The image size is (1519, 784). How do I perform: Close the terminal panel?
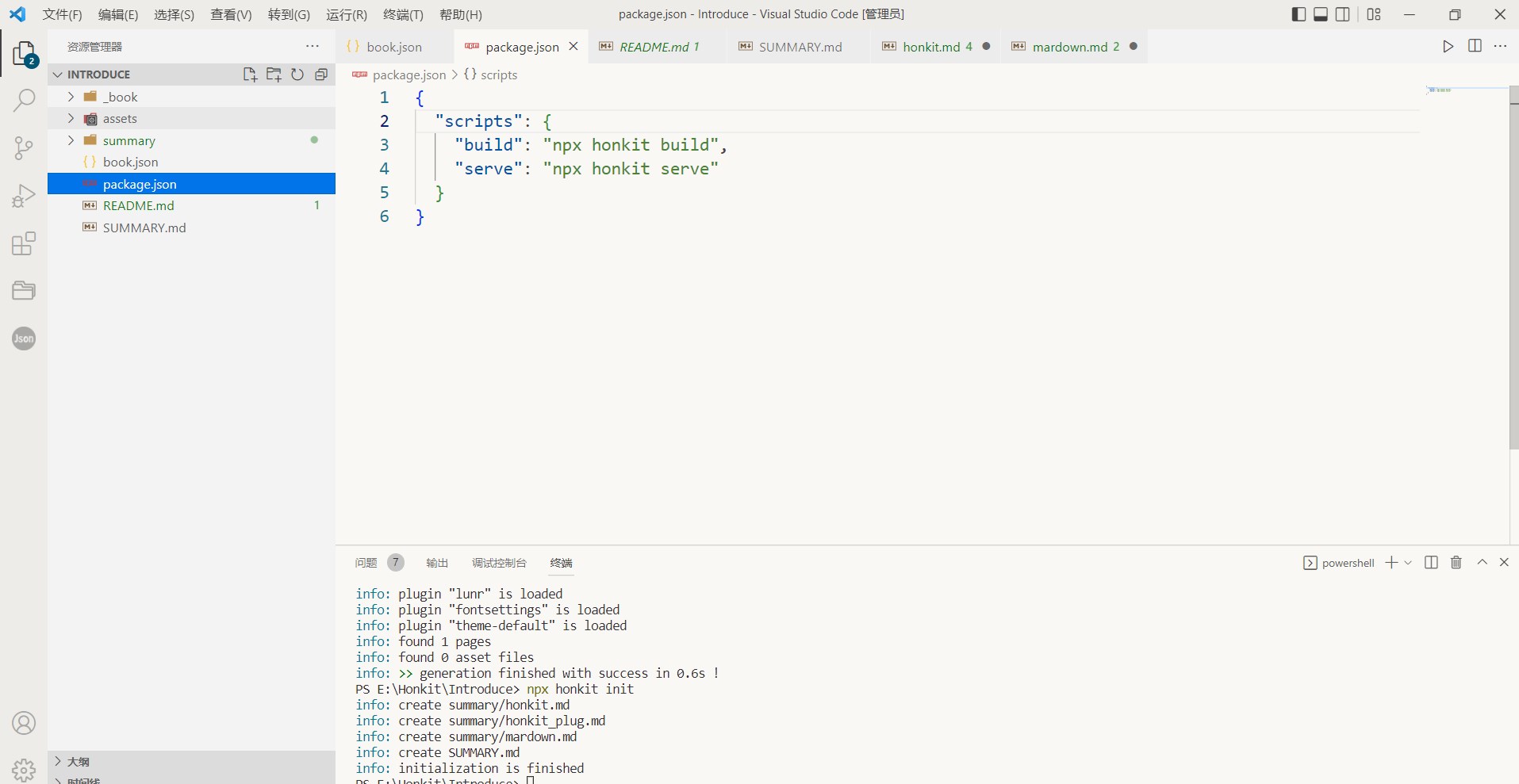coord(1504,562)
